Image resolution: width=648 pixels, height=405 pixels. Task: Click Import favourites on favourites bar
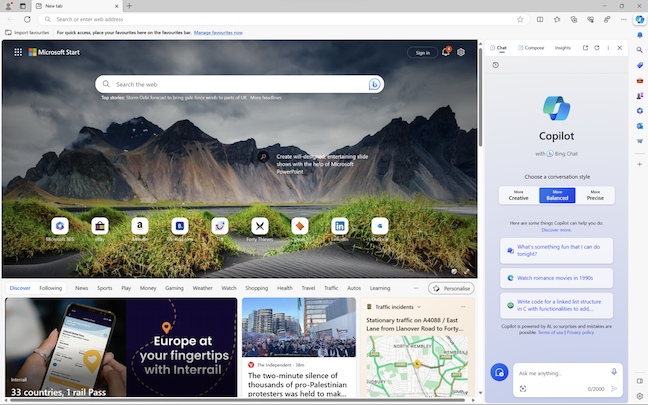[x=27, y=33]
